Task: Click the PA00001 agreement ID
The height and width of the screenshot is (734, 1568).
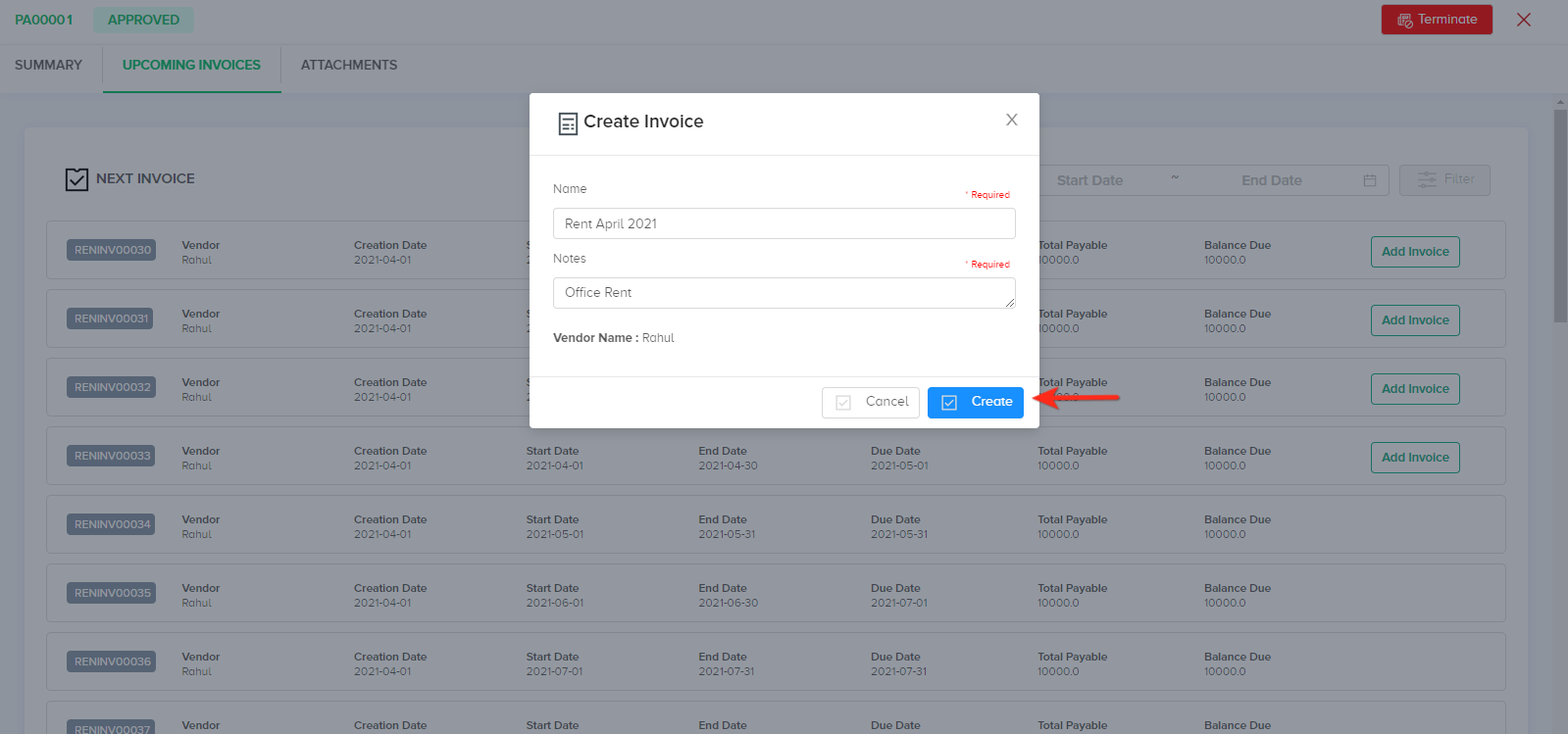Action: pos(44,20)
